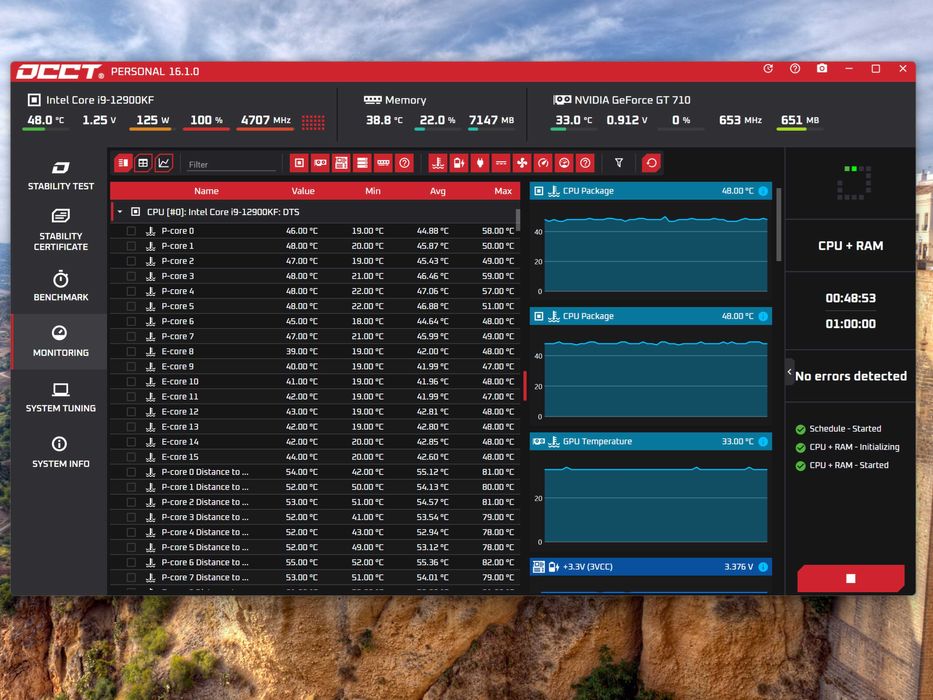The image size is (933, 700).
Task: Toggle the usage gauge sensor filter icon
Action: point(564,163)
